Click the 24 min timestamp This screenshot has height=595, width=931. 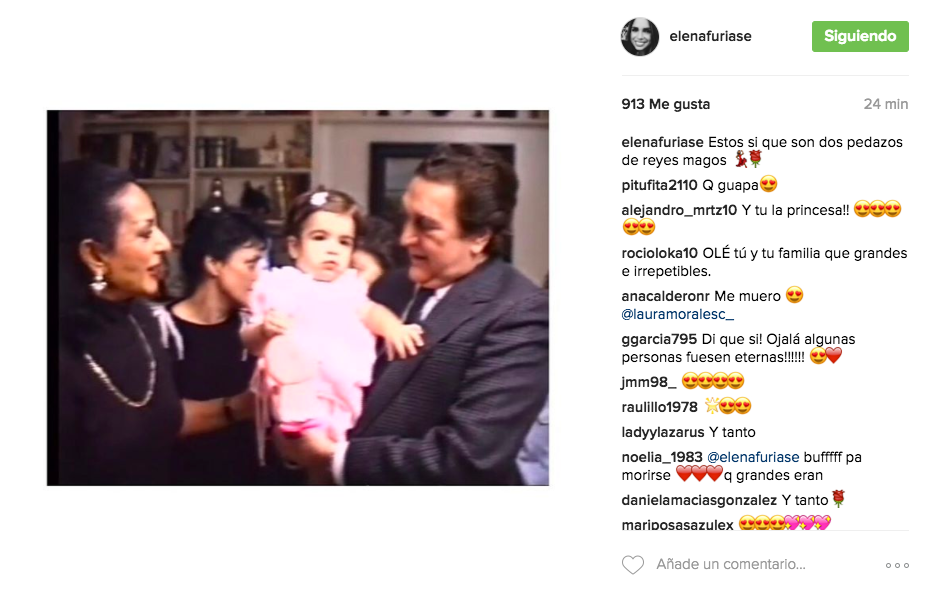coord(885,105)
